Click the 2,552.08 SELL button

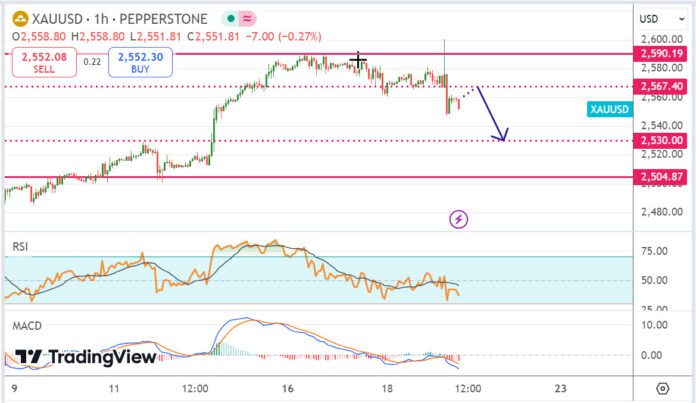click(x=44, y=64)
